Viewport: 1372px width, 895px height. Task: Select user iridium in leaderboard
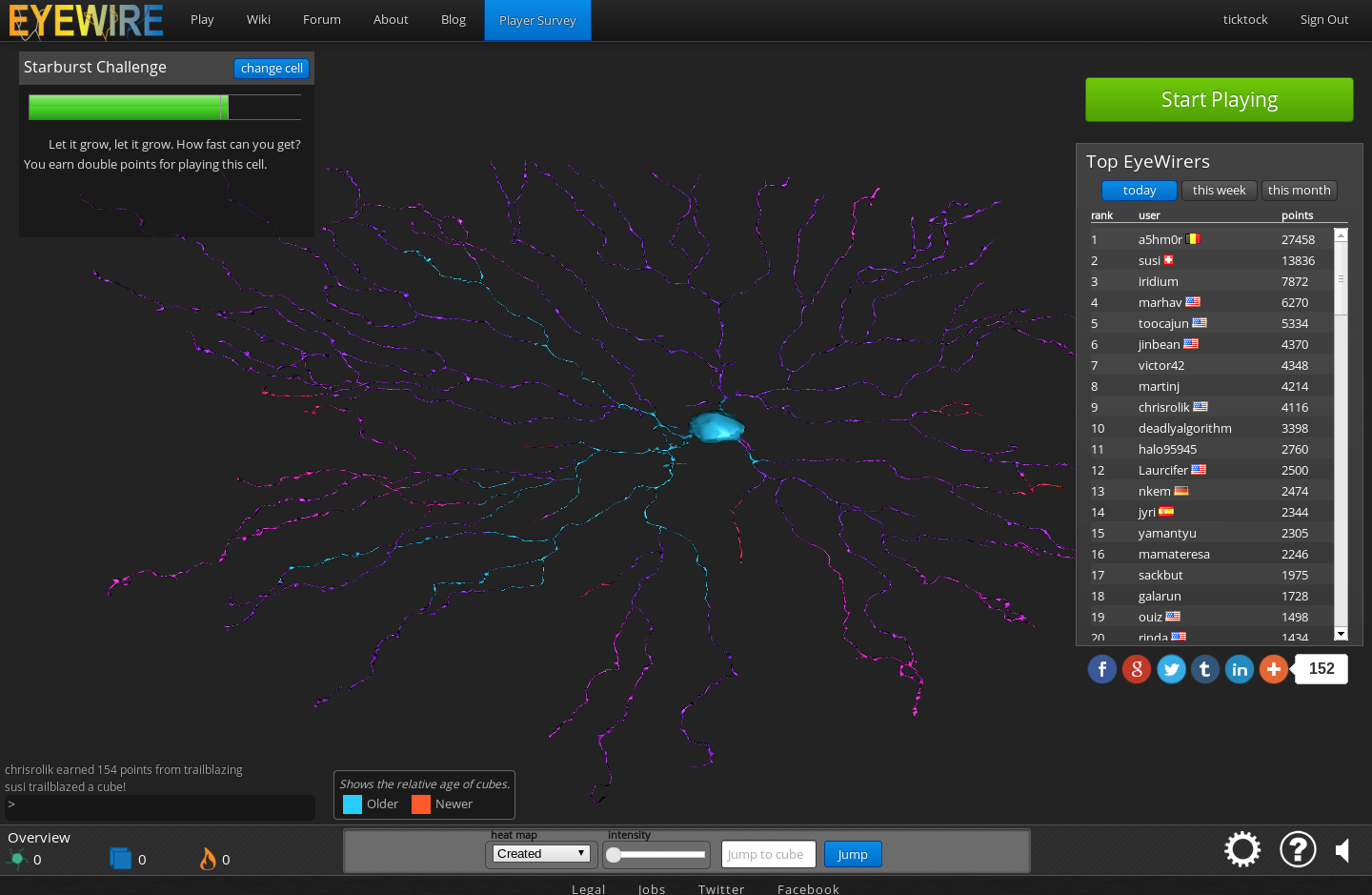click(1158, 282)
